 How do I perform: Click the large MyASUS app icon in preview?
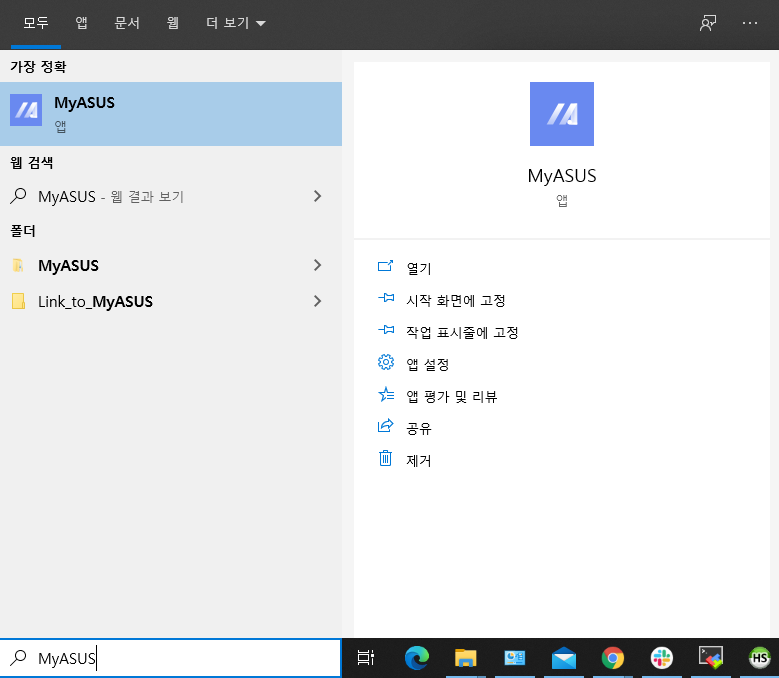point(561,114)
